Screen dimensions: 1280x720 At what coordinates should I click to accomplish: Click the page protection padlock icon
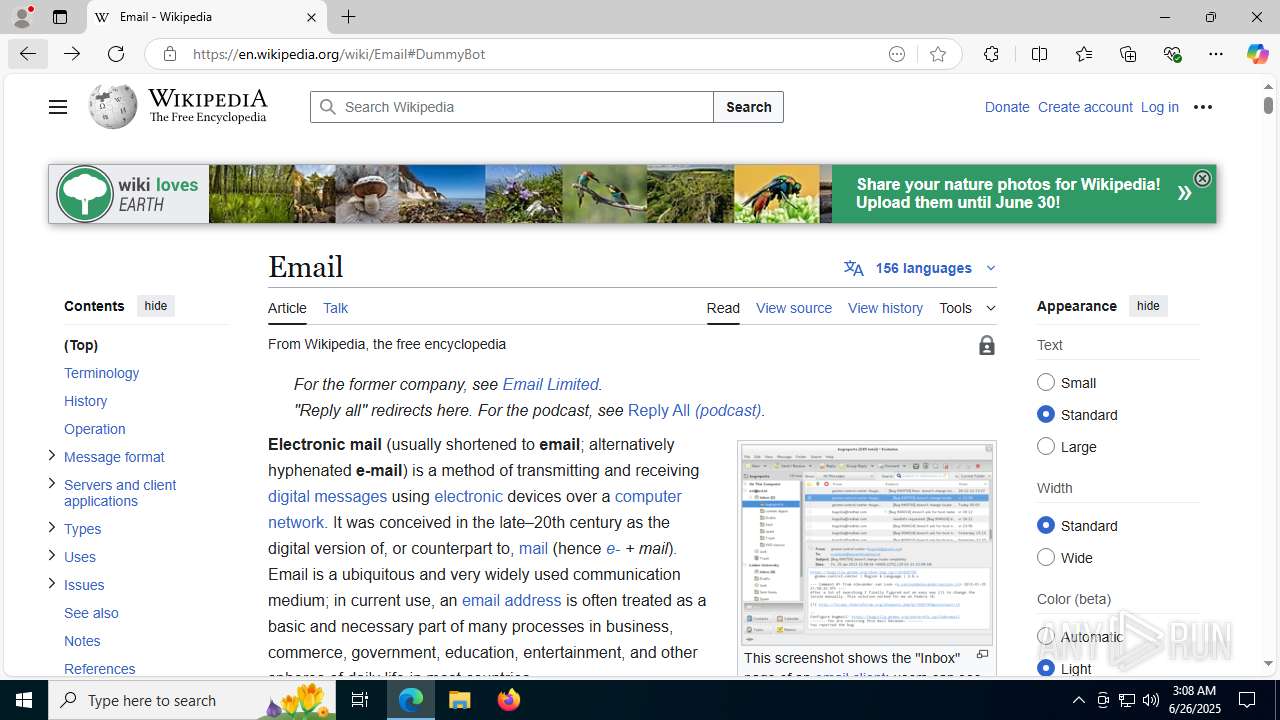pos(987,346)
